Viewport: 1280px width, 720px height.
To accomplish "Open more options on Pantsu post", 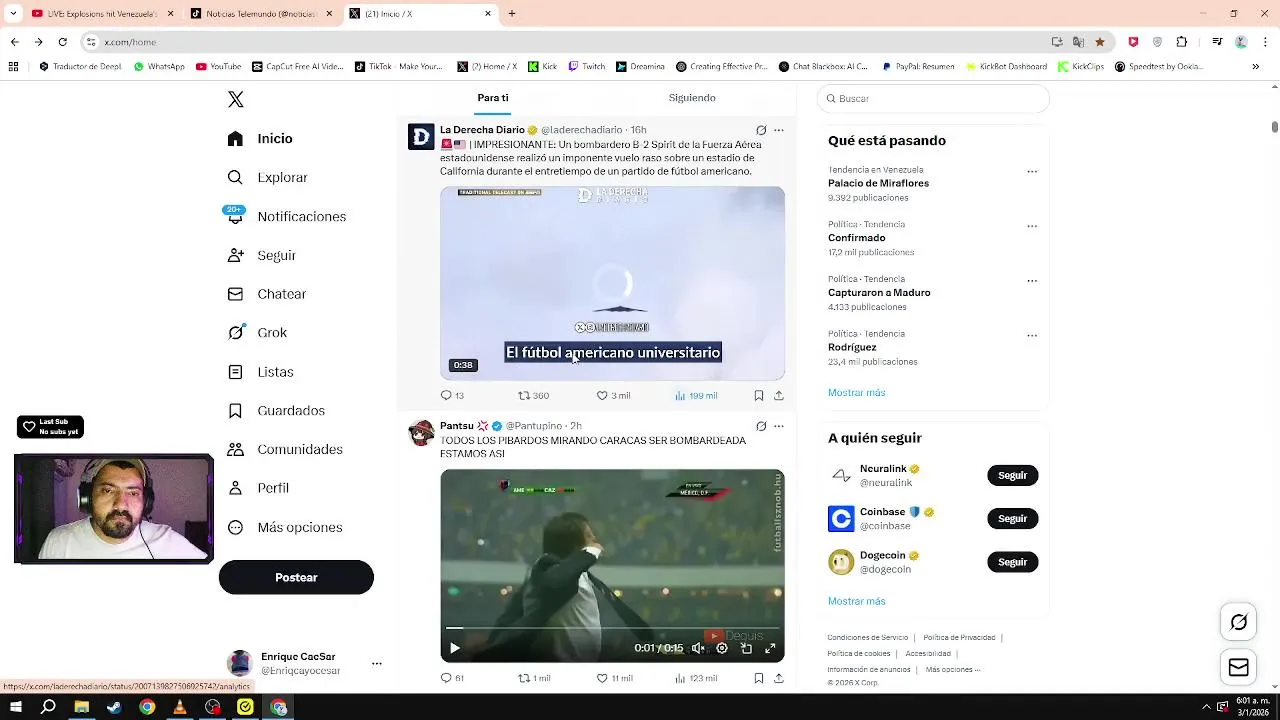I will pos(779,426).
